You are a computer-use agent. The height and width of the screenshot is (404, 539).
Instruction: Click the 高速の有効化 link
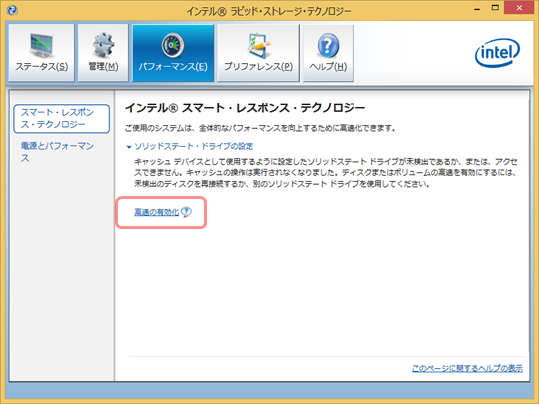pyautogui.click(x=157, y=212)
